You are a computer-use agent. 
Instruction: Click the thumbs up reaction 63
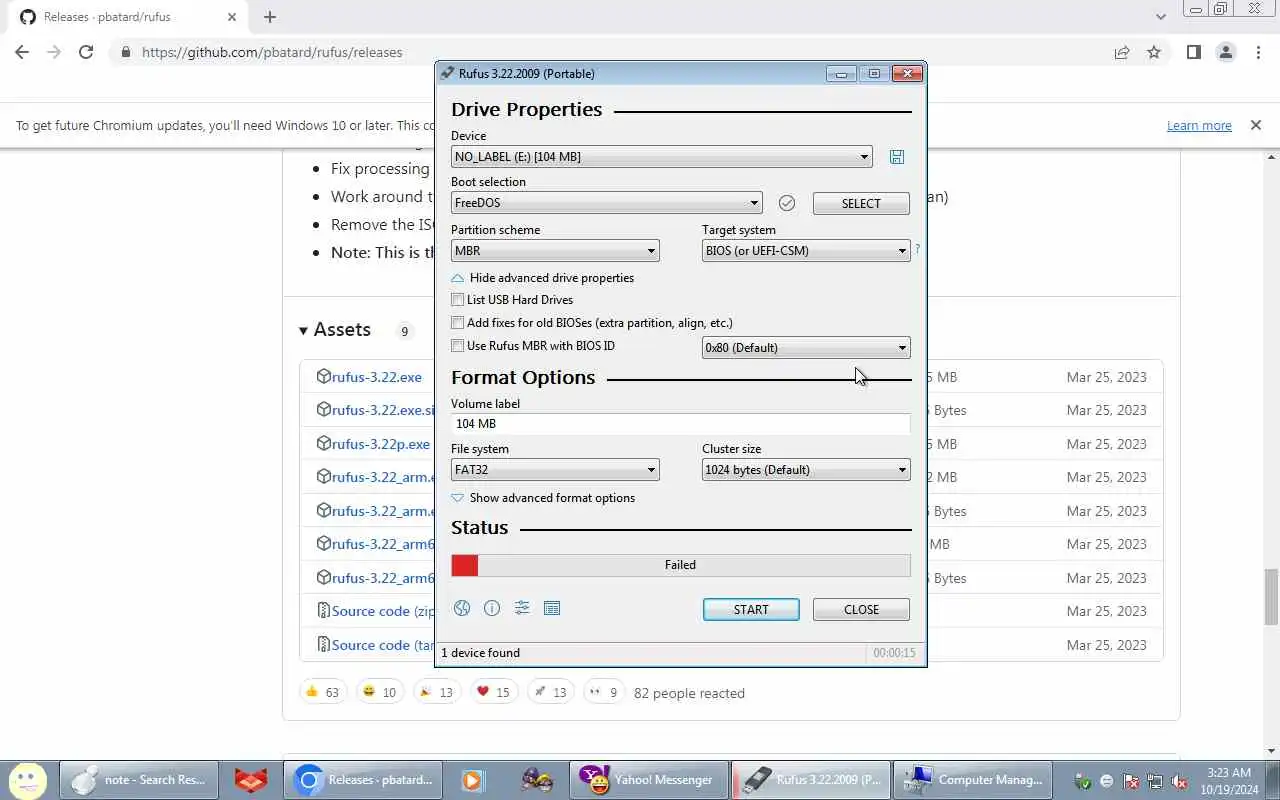[323, 692]
